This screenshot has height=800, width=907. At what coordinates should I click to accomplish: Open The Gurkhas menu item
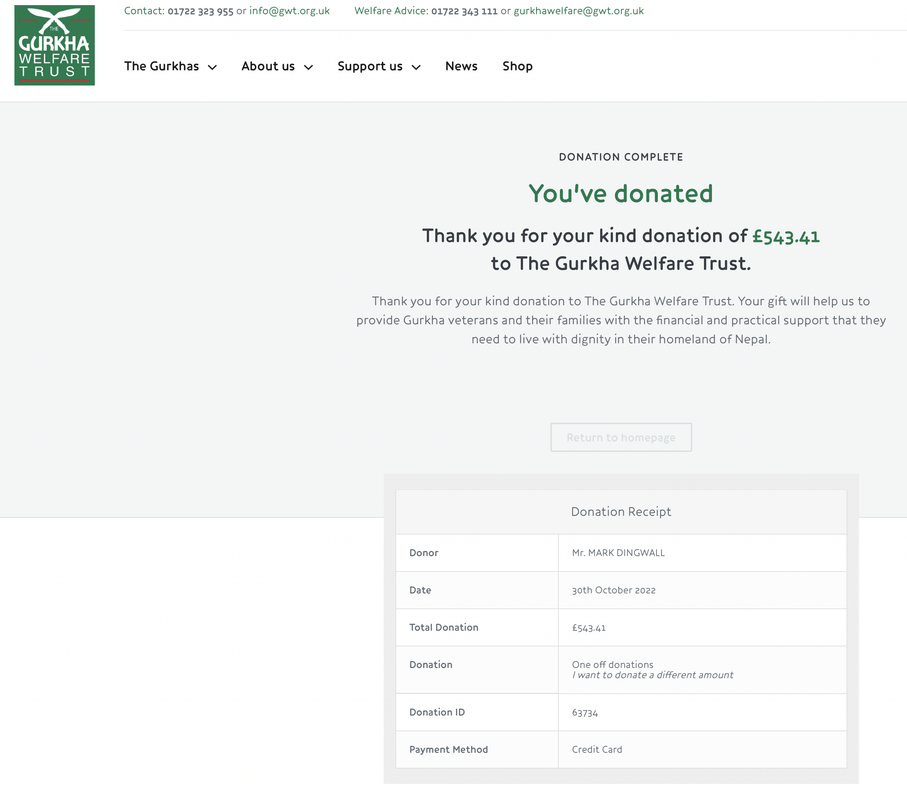(x=161, y=66)
